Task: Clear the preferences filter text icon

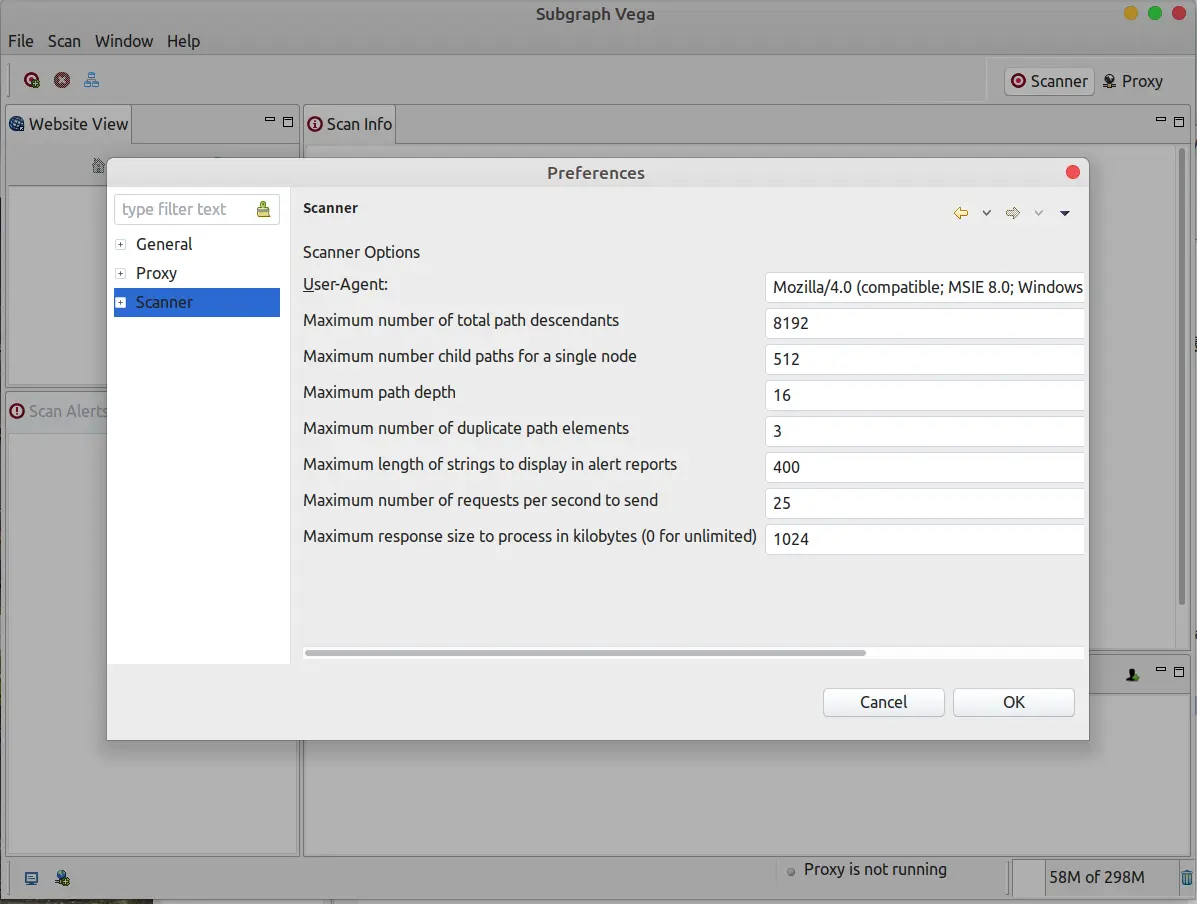Action: [263, 209]
